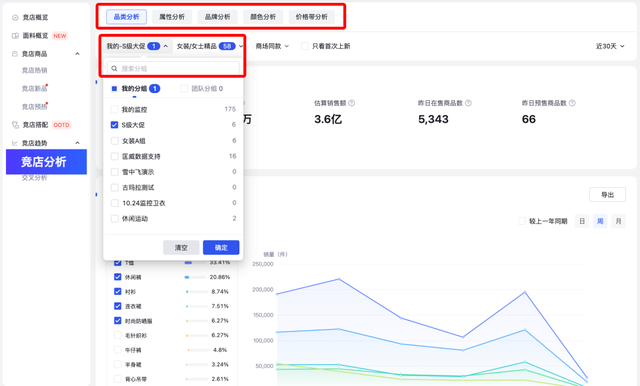640x386 pixels.
Task: Click the 清空 button
Action: pyautogui.click(x=181, y=248)
